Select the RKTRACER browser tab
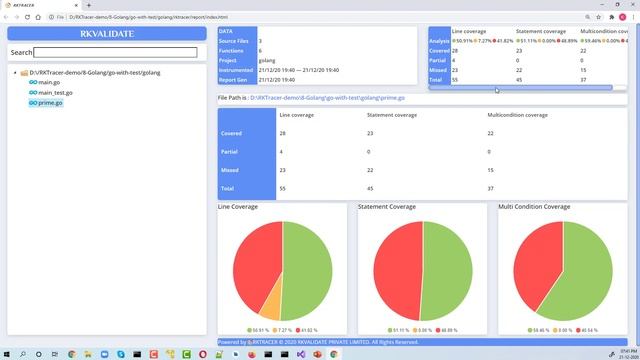 tap(41, 5)
